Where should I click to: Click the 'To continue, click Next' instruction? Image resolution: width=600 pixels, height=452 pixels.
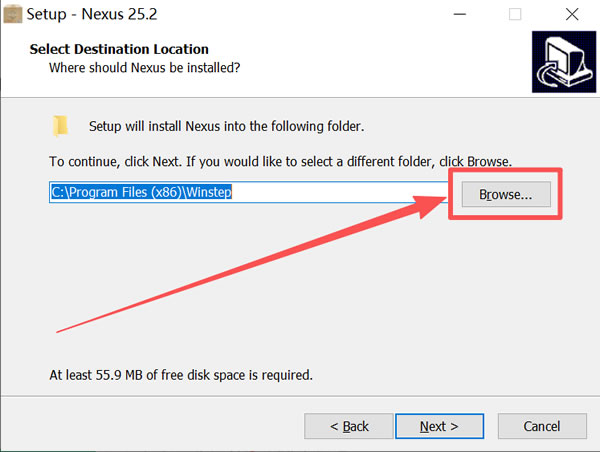click(x=280, y=162)
